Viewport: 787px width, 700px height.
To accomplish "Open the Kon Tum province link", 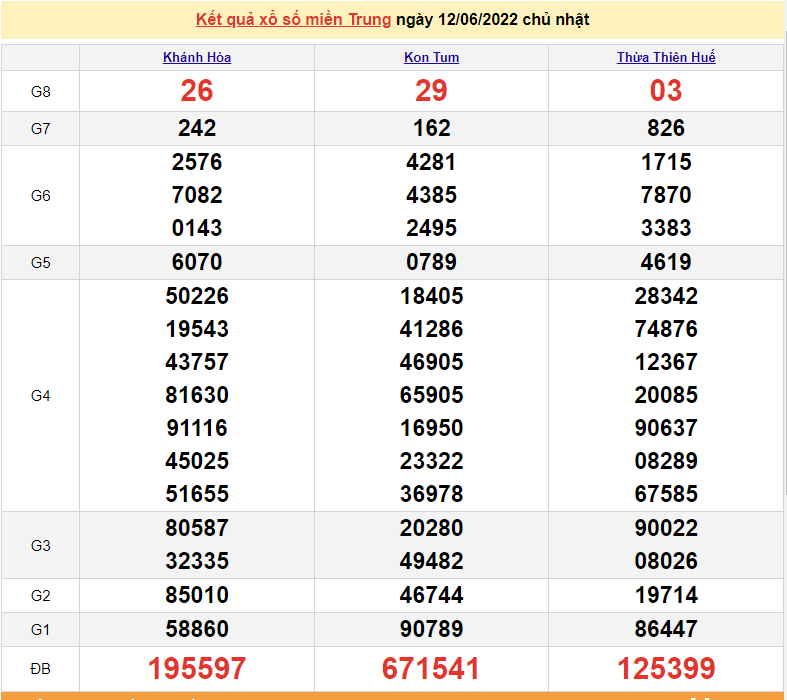I will [x=431, y=58].
